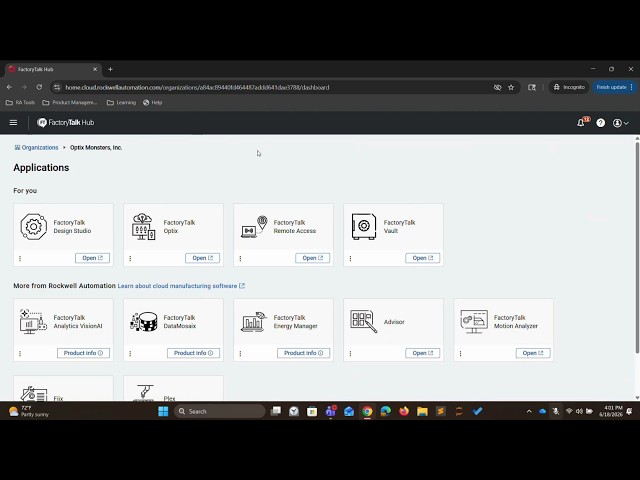Click the Analytics VisionAI card icon
Screen dimensions: 640x480
click(33, 322)
